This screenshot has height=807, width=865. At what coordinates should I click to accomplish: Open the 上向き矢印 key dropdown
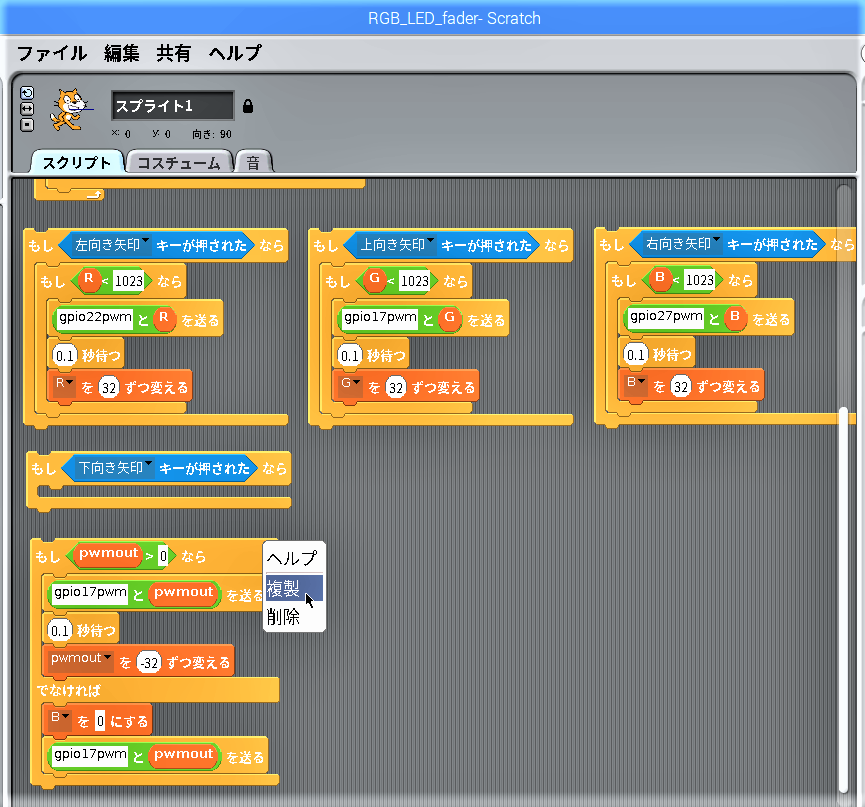430,242
